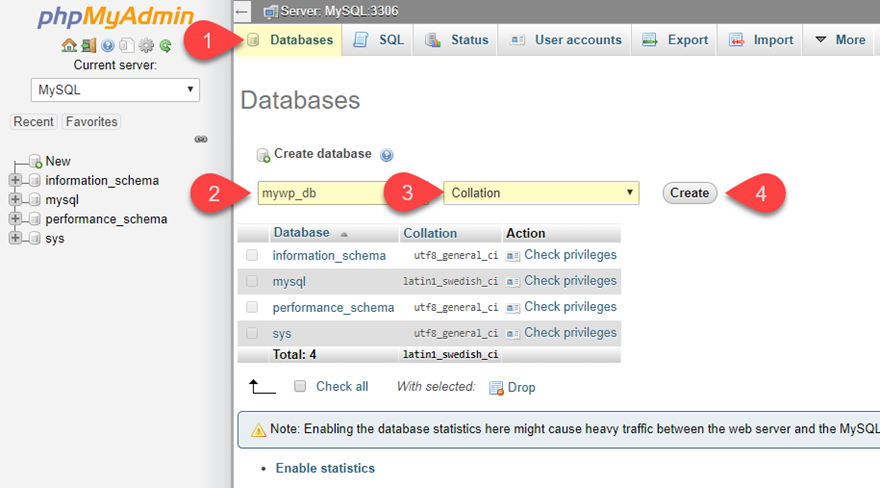Click the copy/documentation pages icon
The image size is (880, 488).
click(127, 45)
